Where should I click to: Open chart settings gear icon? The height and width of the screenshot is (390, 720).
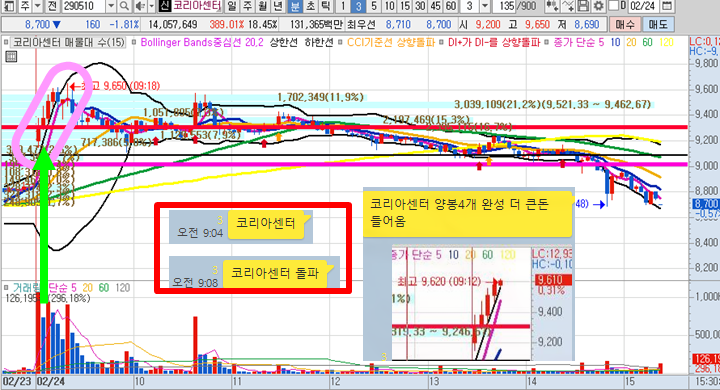coord(598,6)
